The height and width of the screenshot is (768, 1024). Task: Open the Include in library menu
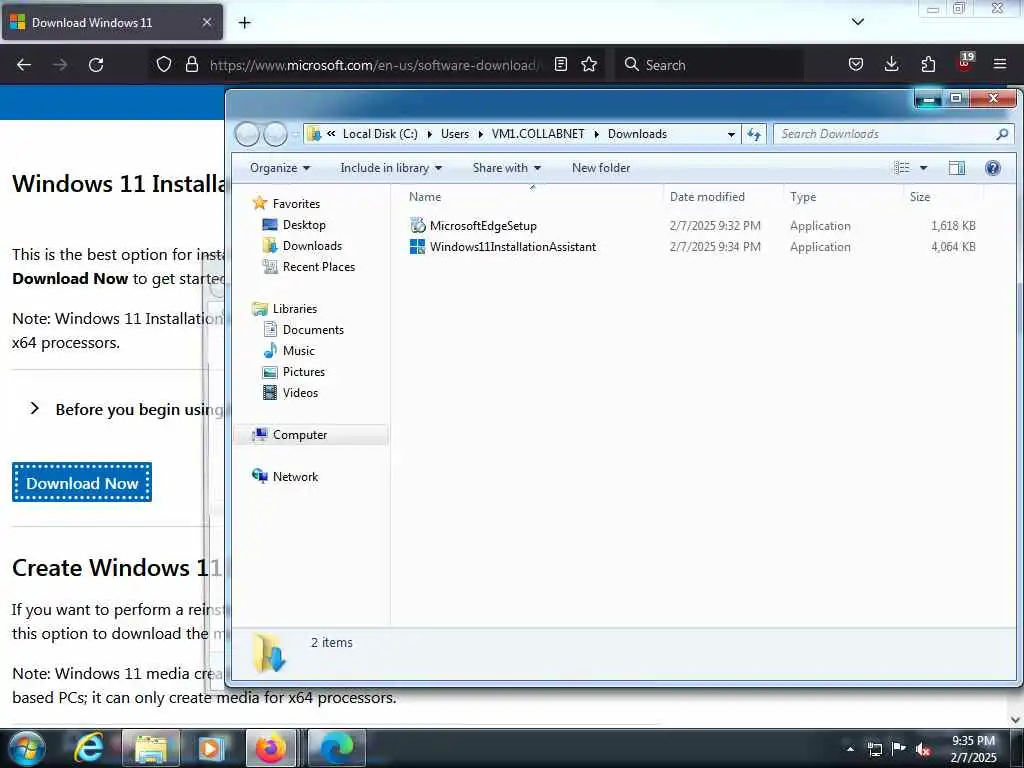click(391, 168)
